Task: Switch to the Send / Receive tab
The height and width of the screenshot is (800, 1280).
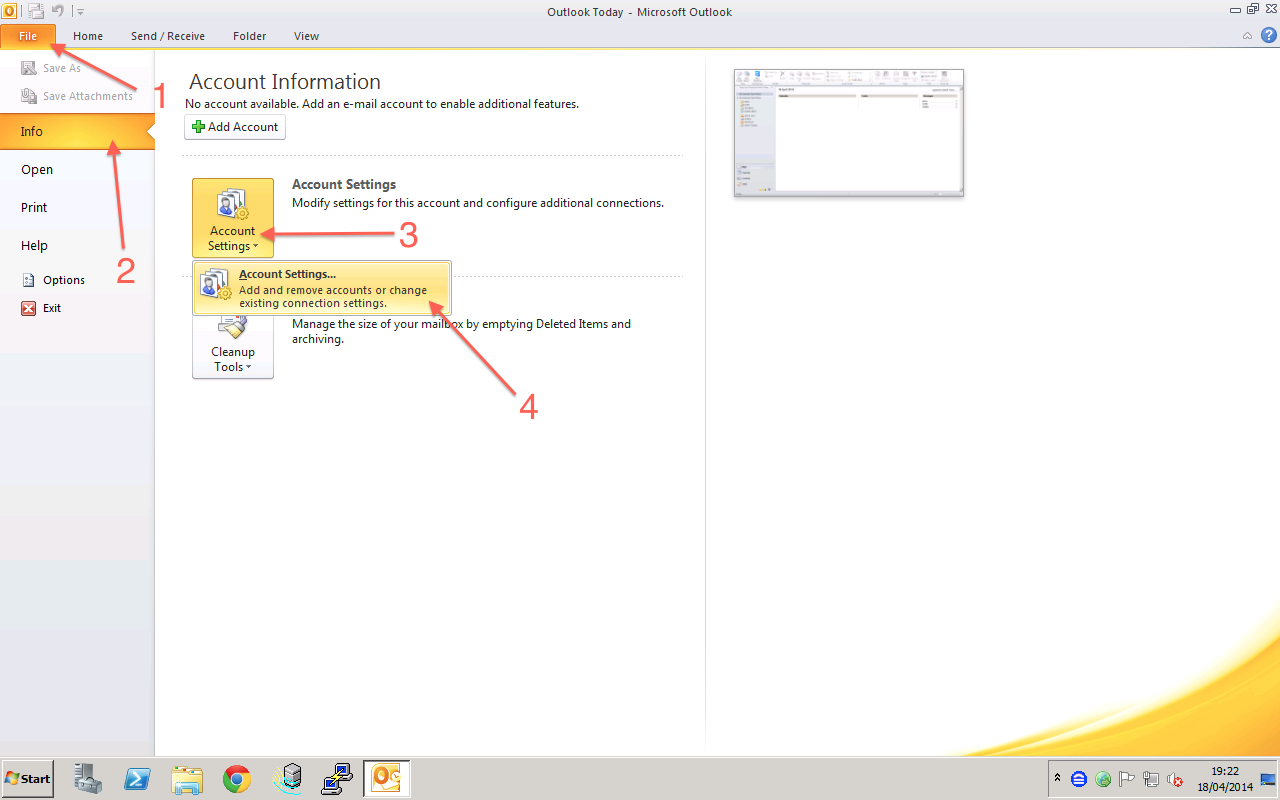Action: tap(168, 36)
